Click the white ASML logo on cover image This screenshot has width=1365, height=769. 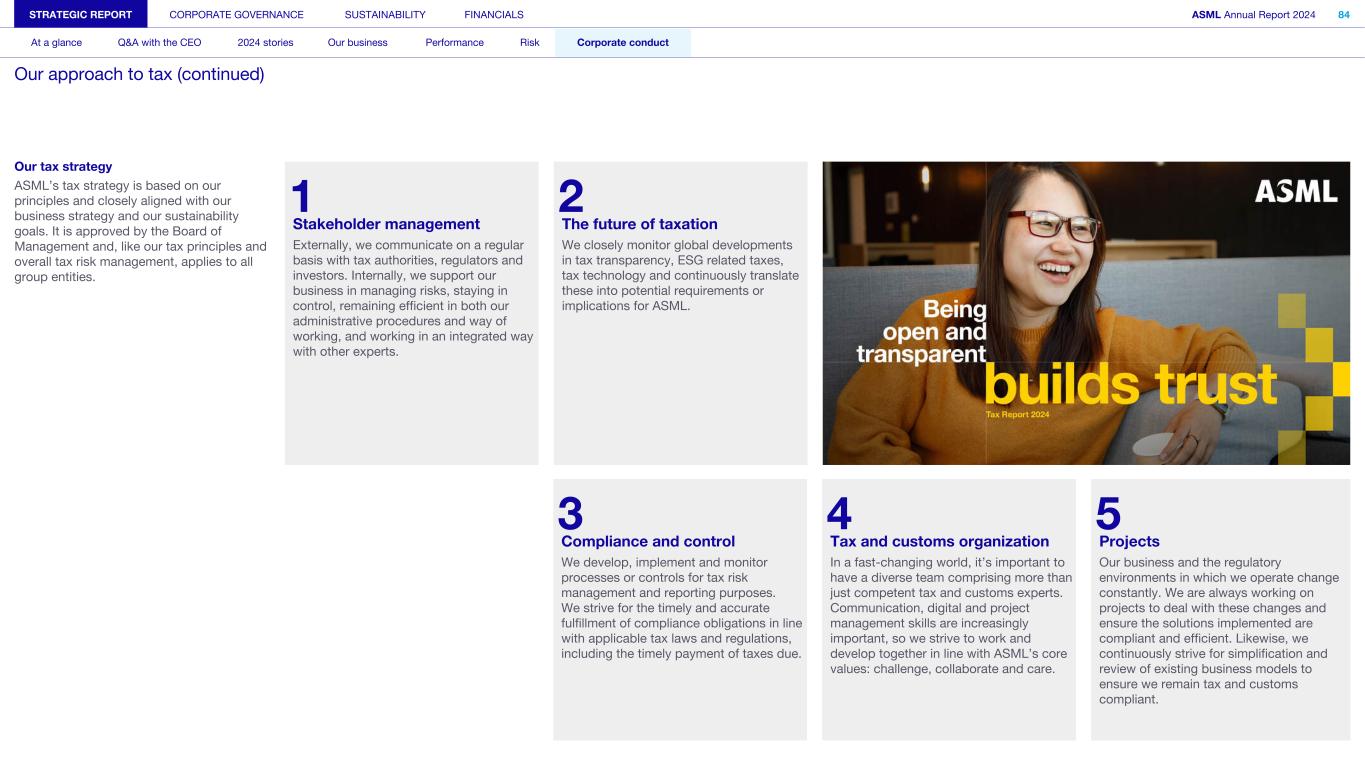(x=1296, y=191)
